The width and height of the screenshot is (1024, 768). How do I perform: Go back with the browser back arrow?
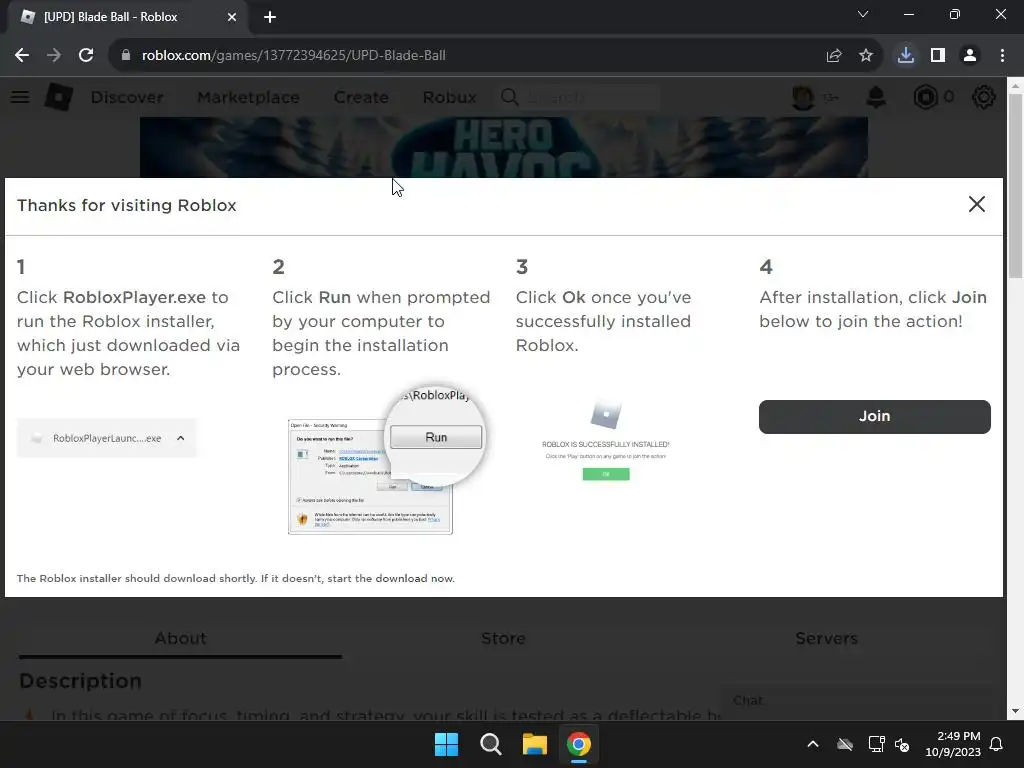tap(22, 56)
